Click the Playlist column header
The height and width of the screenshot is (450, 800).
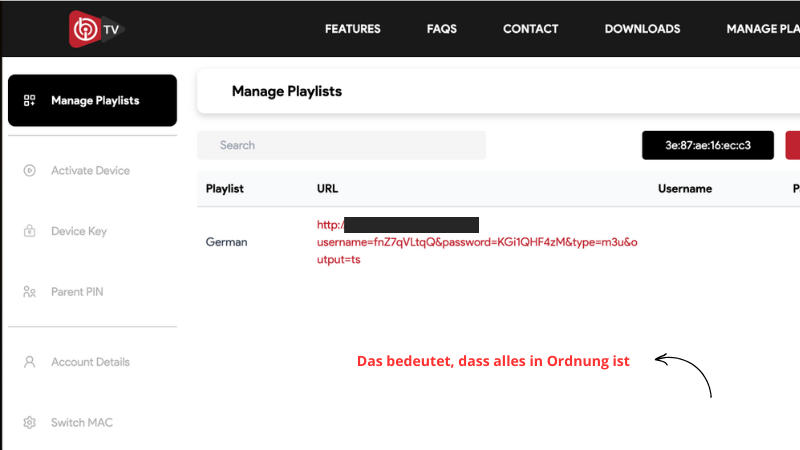[x=225, y=188]
